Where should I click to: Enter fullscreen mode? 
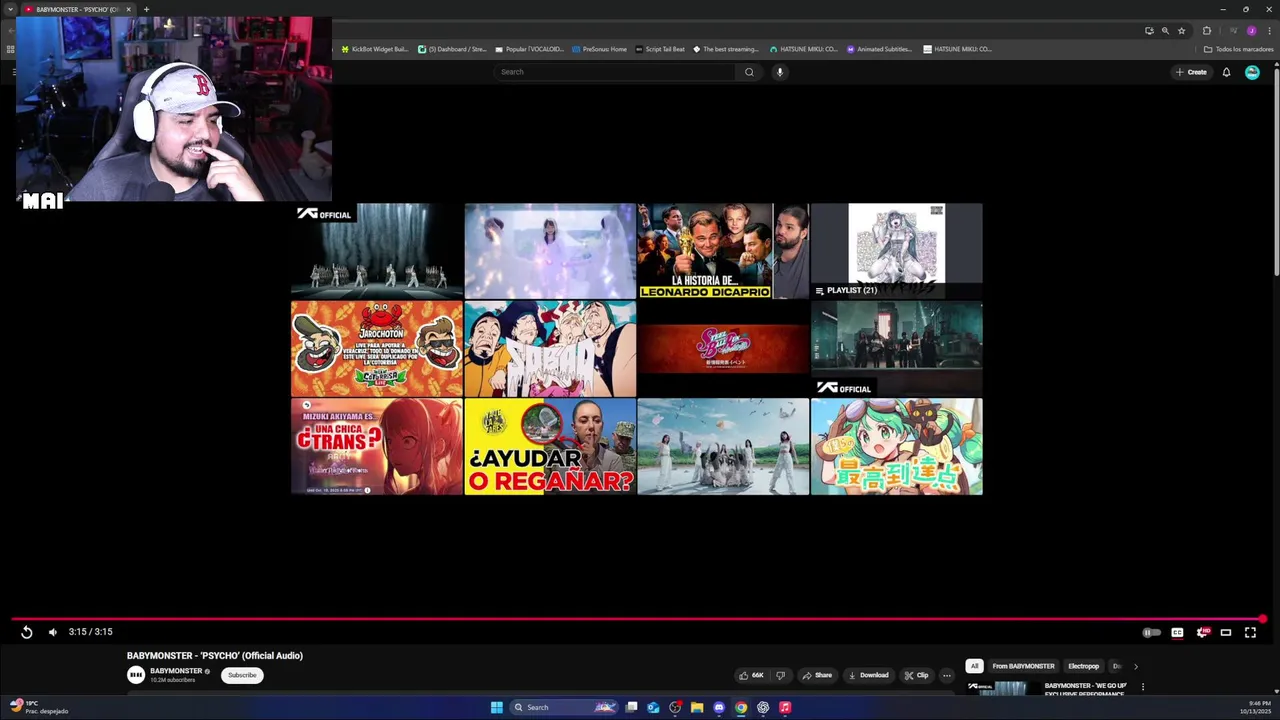coord(1250,632)
